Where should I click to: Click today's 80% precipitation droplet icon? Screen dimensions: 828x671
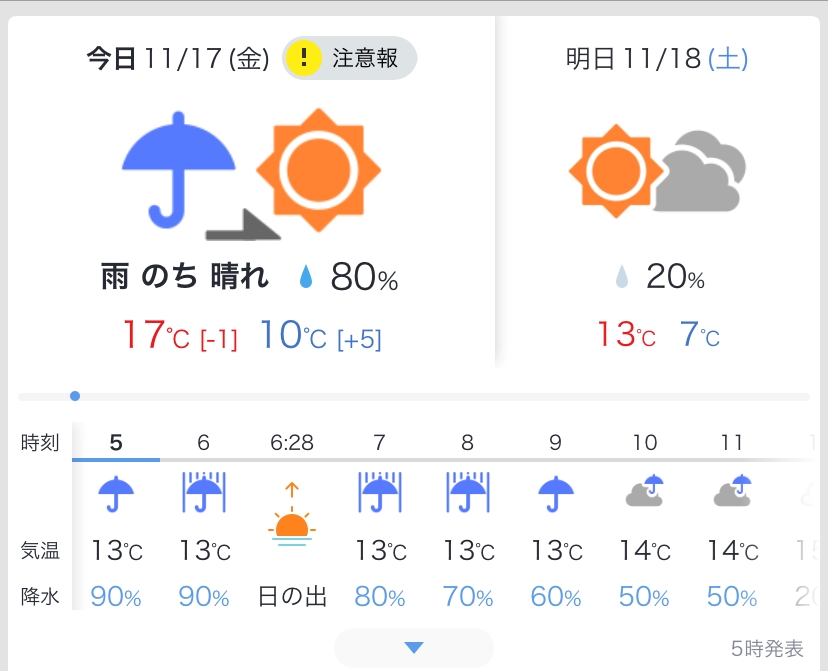click(305, 279)
